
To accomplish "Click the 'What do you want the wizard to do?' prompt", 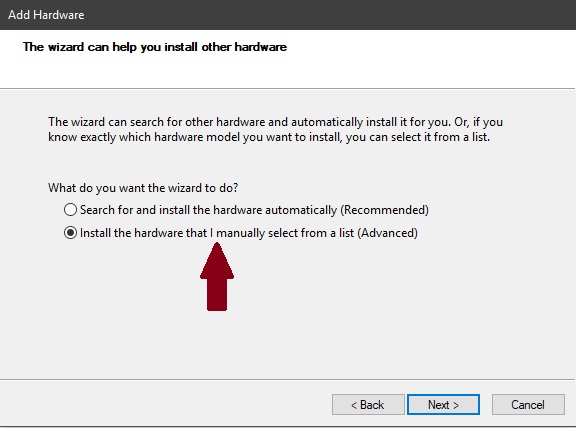I will 143,188.
